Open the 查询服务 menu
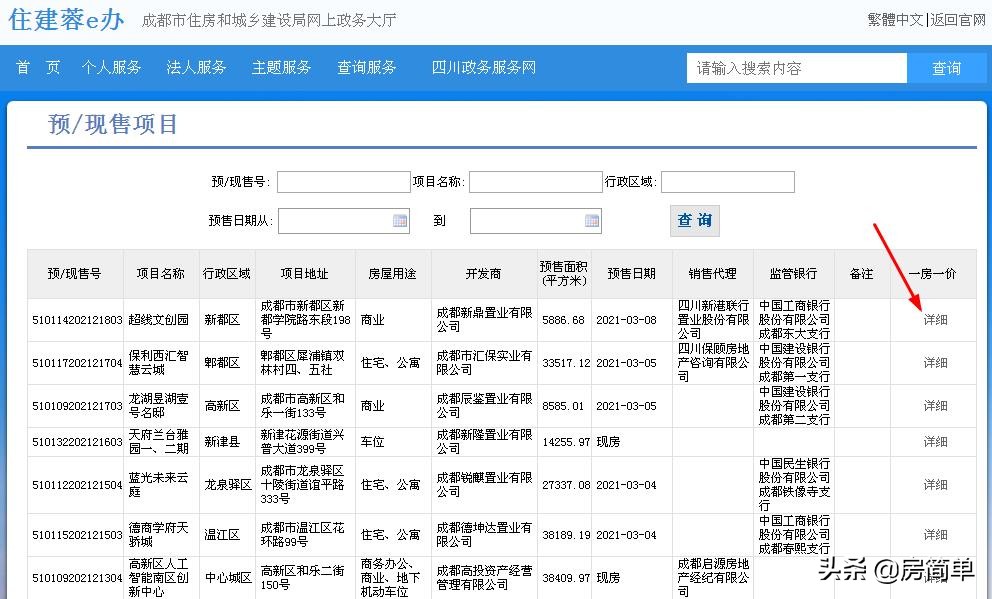This screenshot has height=599, width=992. pyautogui.click(x=366, y=68)
